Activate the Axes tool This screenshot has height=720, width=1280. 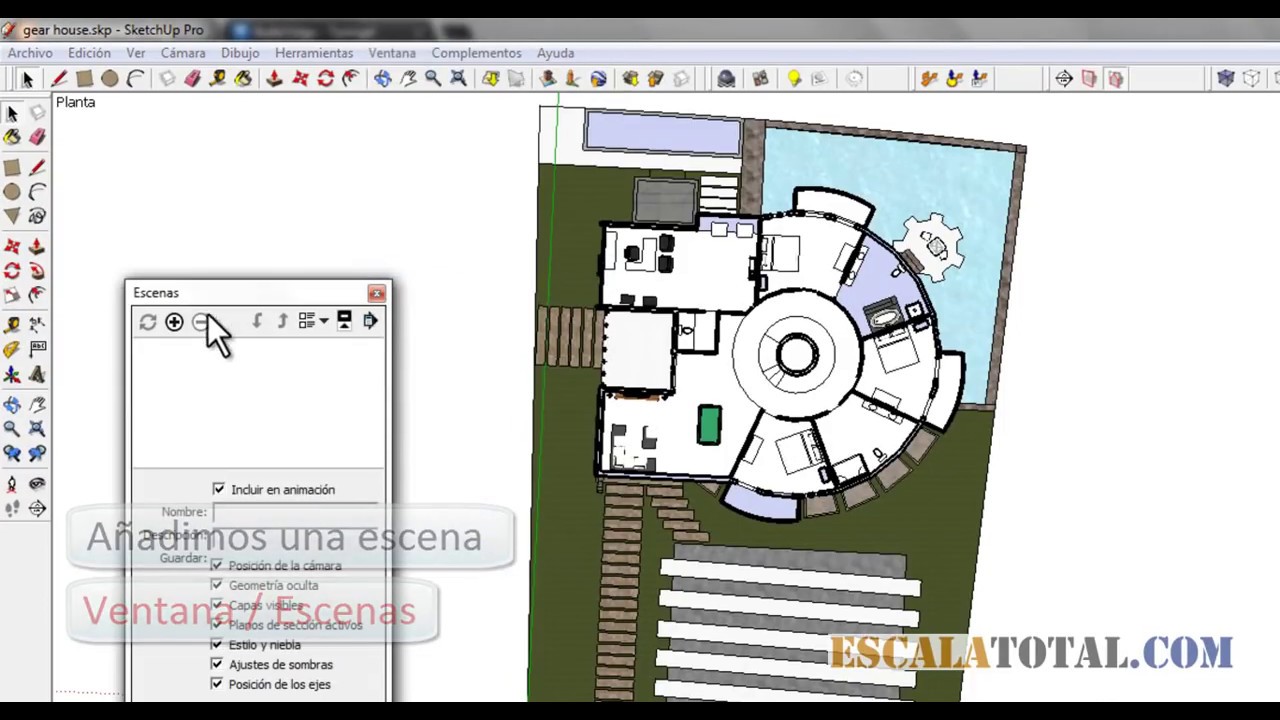point(12,375)
